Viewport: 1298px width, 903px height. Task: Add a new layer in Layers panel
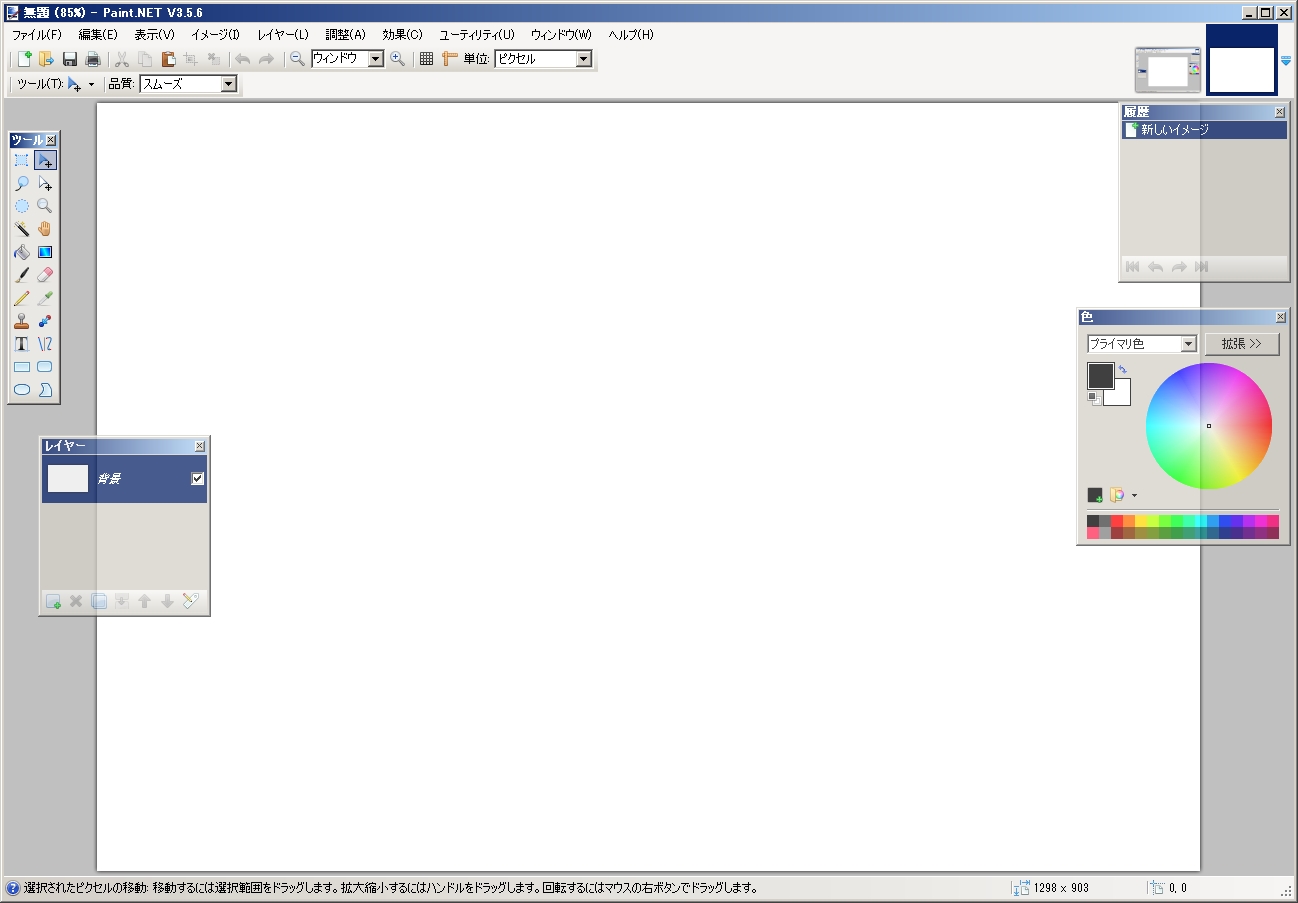coord(53,601)
